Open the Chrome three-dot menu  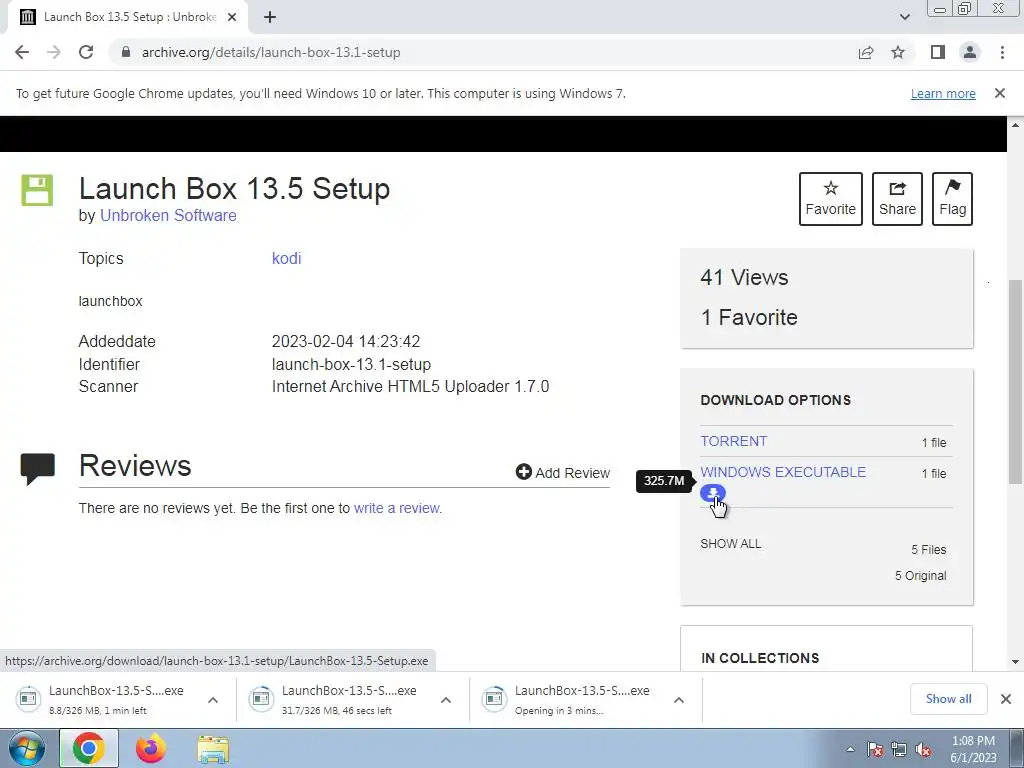tap(1002, 52)
